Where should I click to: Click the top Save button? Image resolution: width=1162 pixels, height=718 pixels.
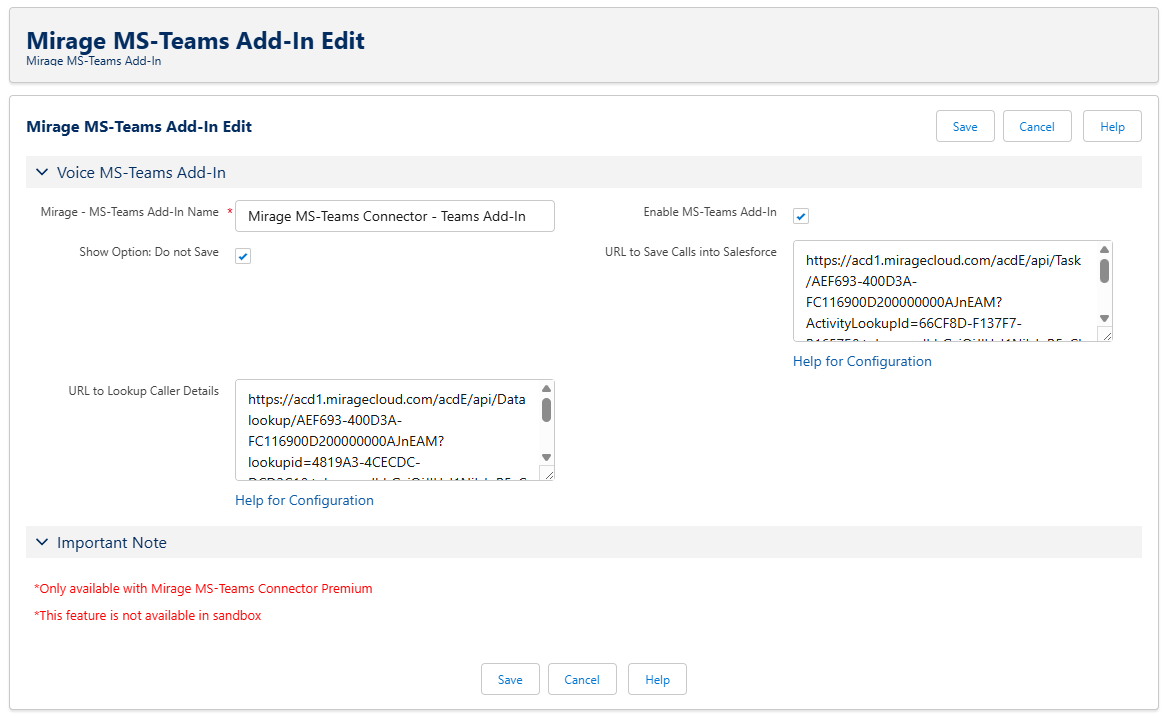(965, 126)
